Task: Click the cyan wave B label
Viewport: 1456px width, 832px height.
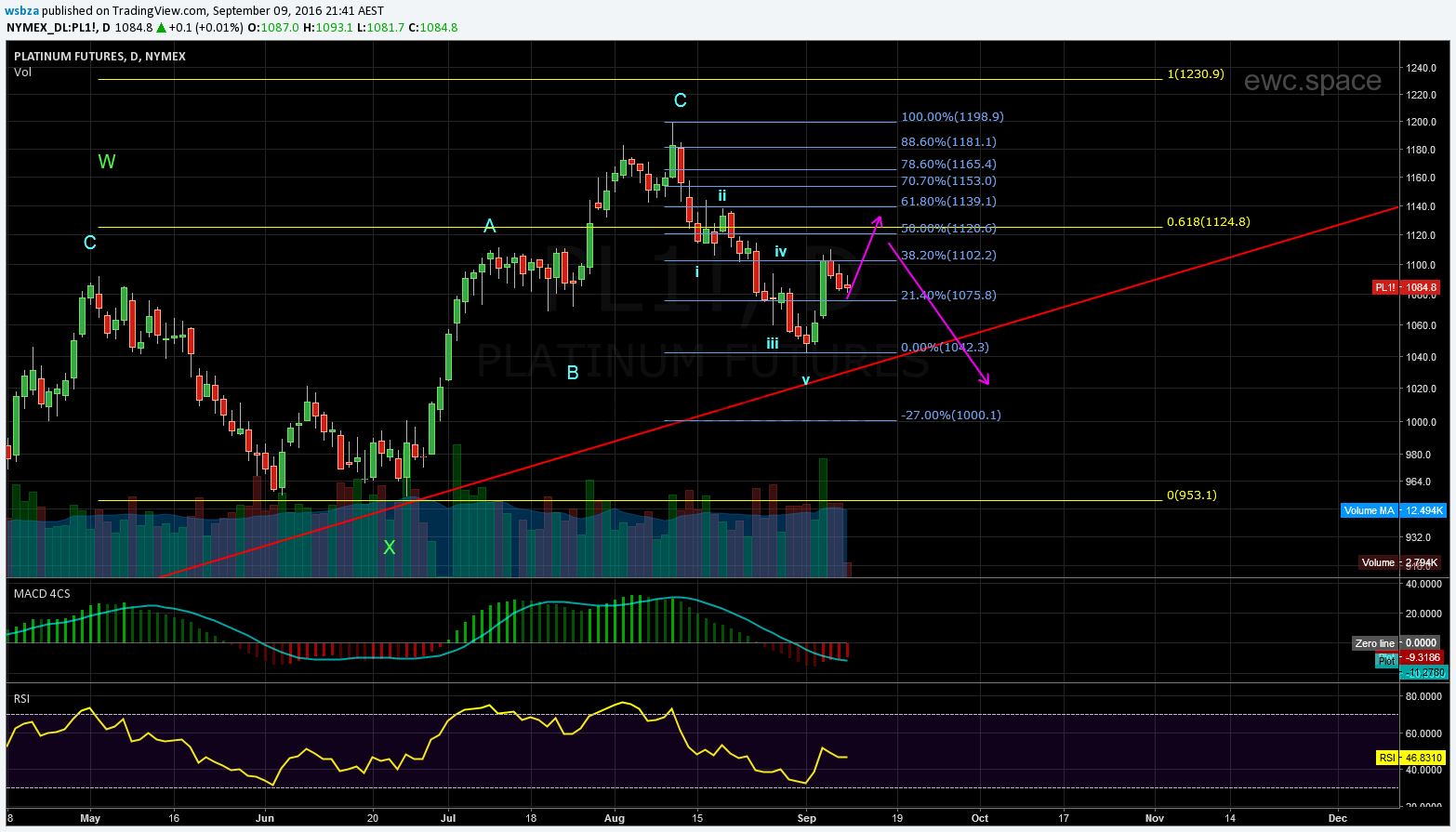Action: [x=573, y=373]
